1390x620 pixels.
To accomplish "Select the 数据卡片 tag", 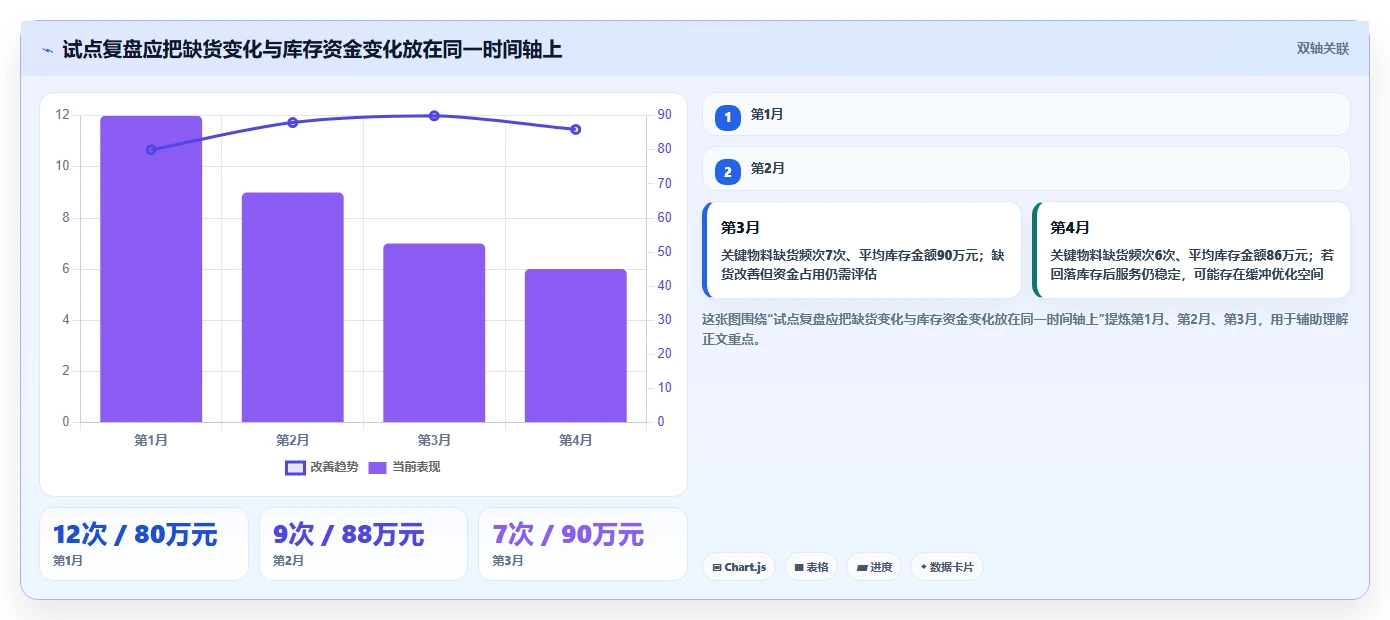I will click(946, 567).
